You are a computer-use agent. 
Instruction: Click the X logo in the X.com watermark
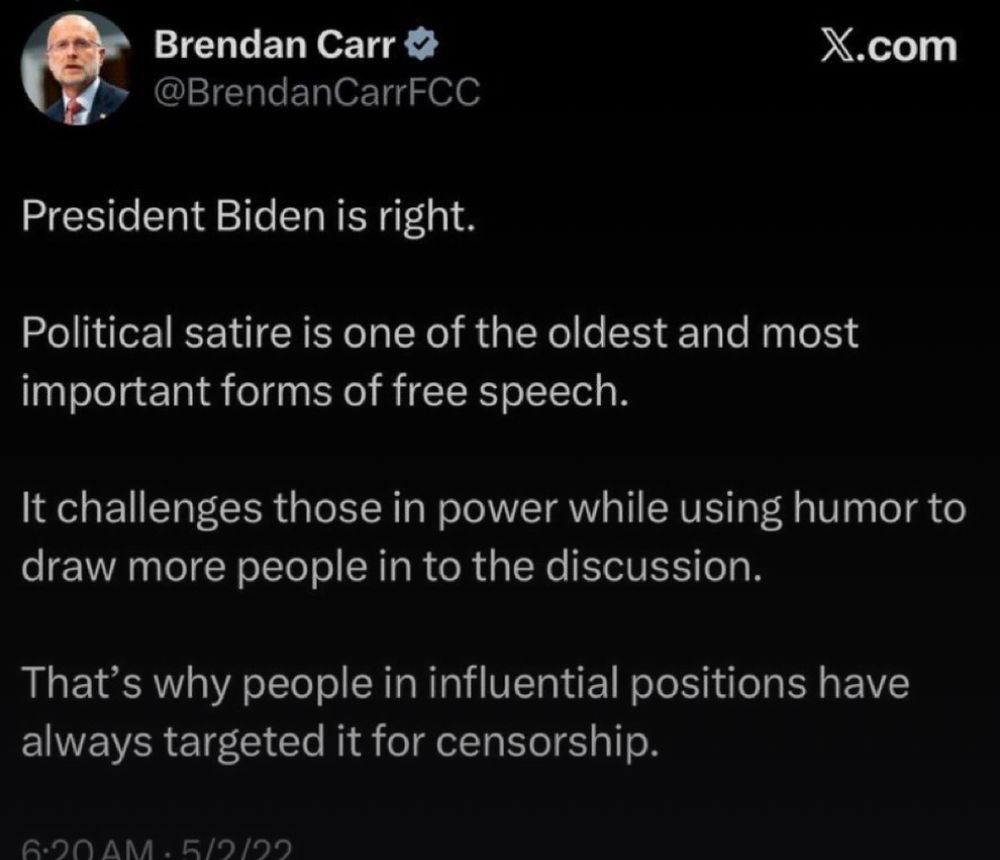[837, 47]
